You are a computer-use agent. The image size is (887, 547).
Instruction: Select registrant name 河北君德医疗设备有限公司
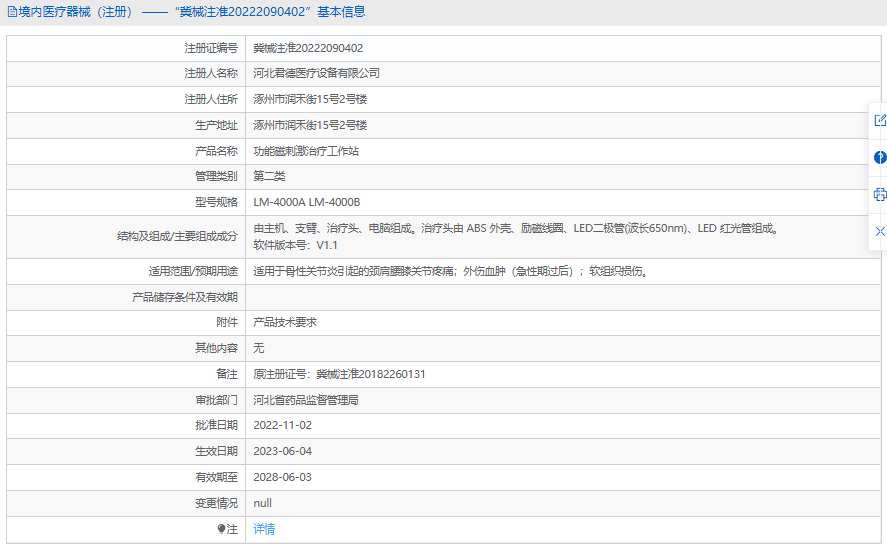tap(316, 73)
